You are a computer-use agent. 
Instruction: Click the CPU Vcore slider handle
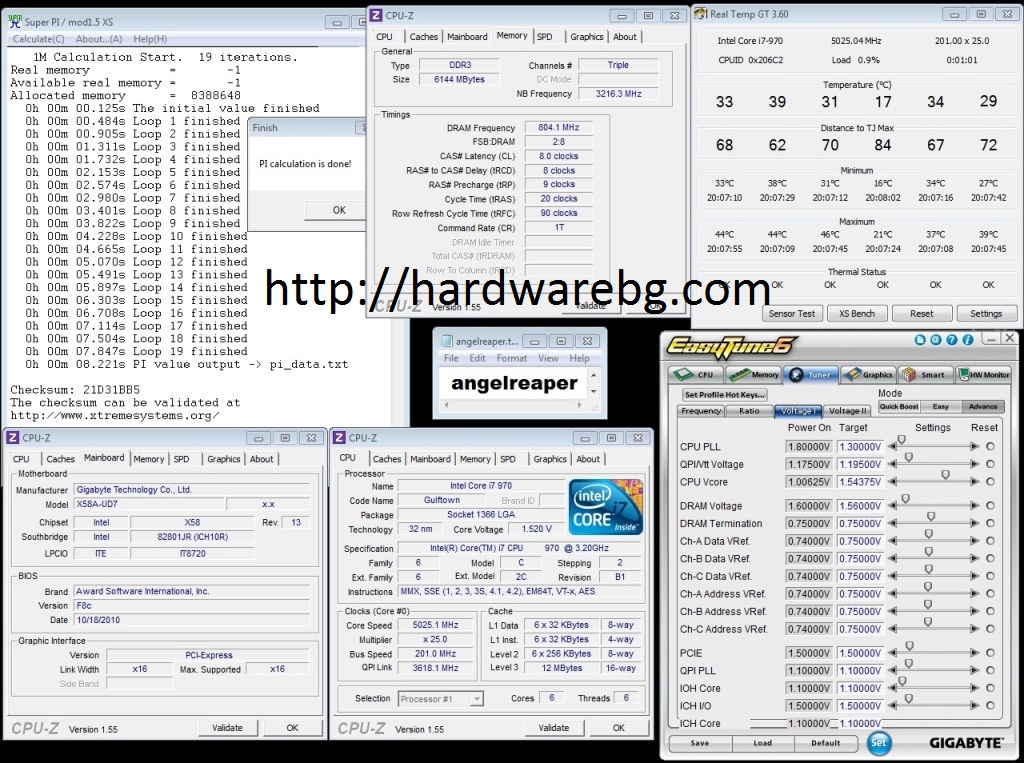(x=945, y=476)
